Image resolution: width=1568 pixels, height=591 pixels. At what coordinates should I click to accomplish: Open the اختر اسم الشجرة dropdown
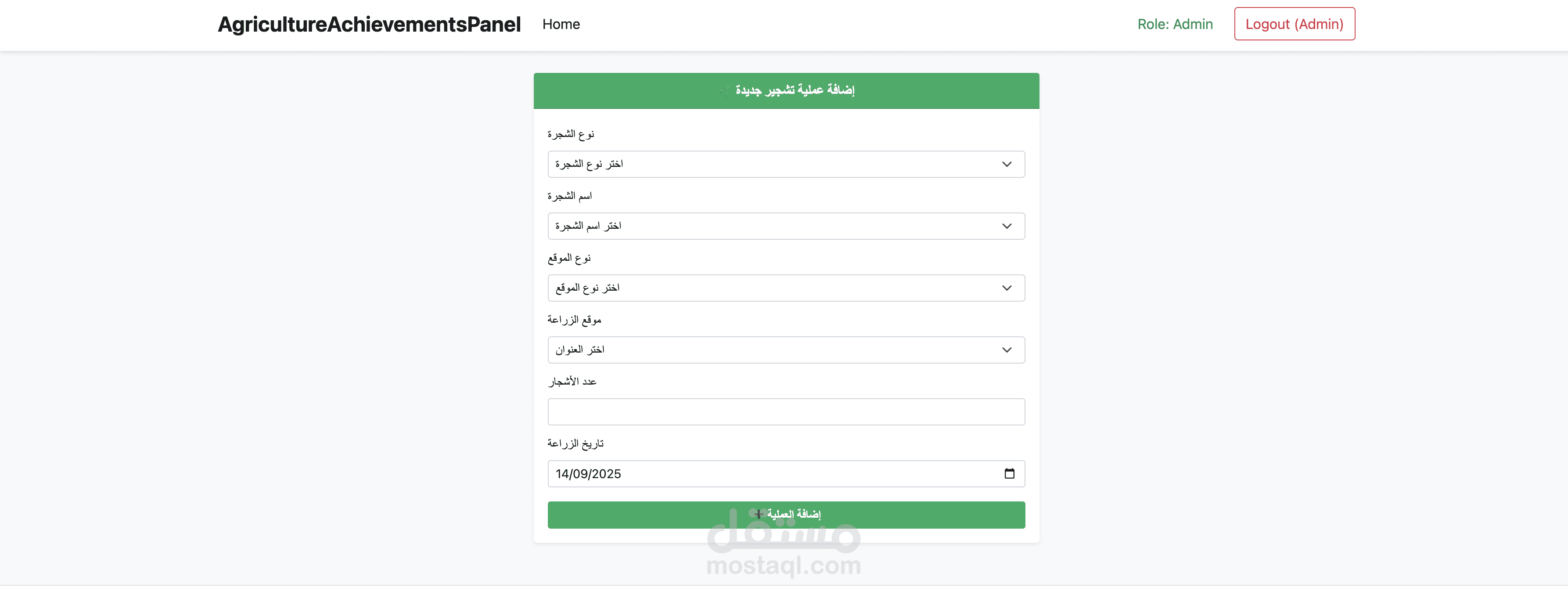click(785, 226)
